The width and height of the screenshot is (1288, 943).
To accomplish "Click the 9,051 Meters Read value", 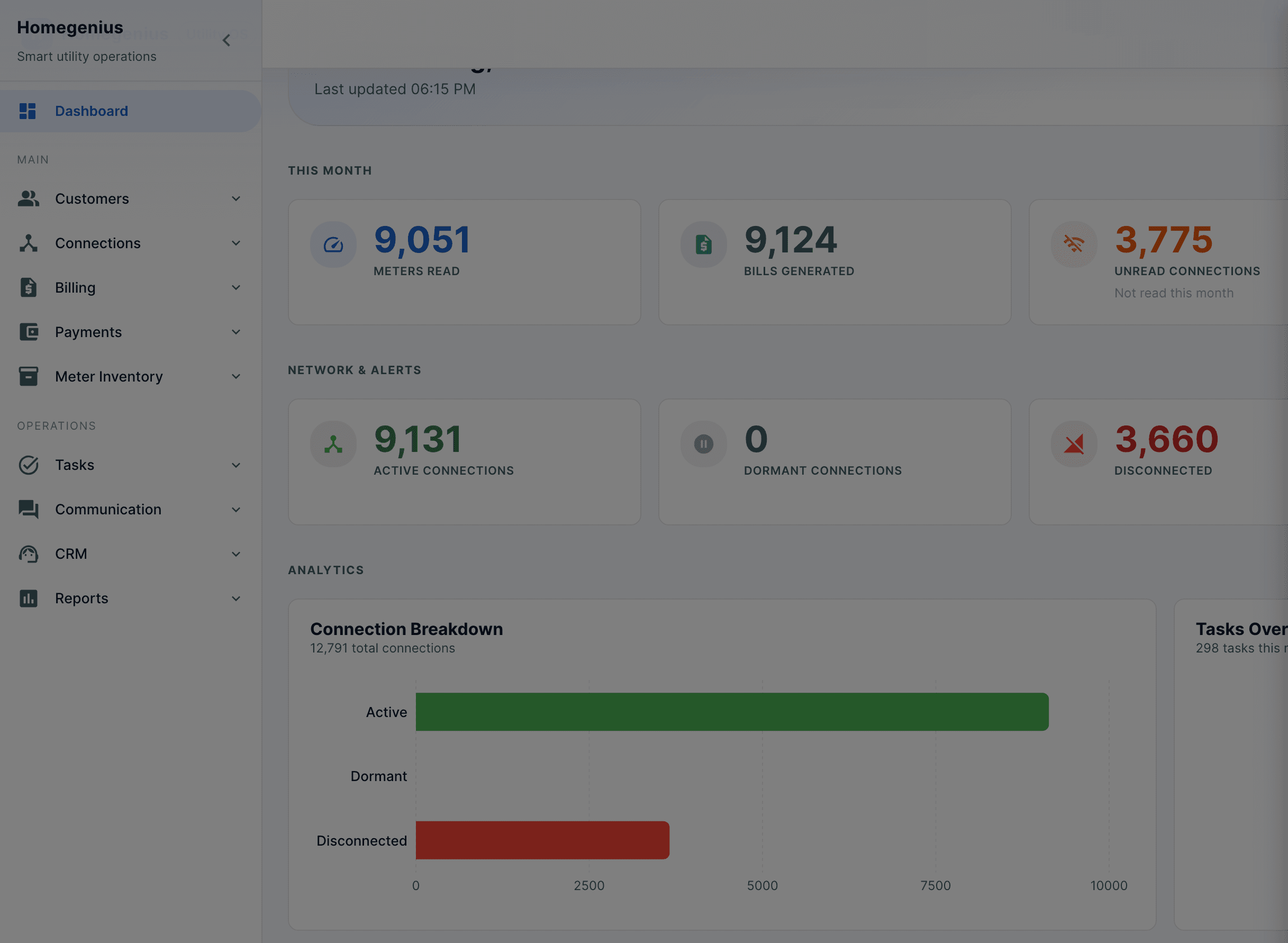I will tap(422, 240).
